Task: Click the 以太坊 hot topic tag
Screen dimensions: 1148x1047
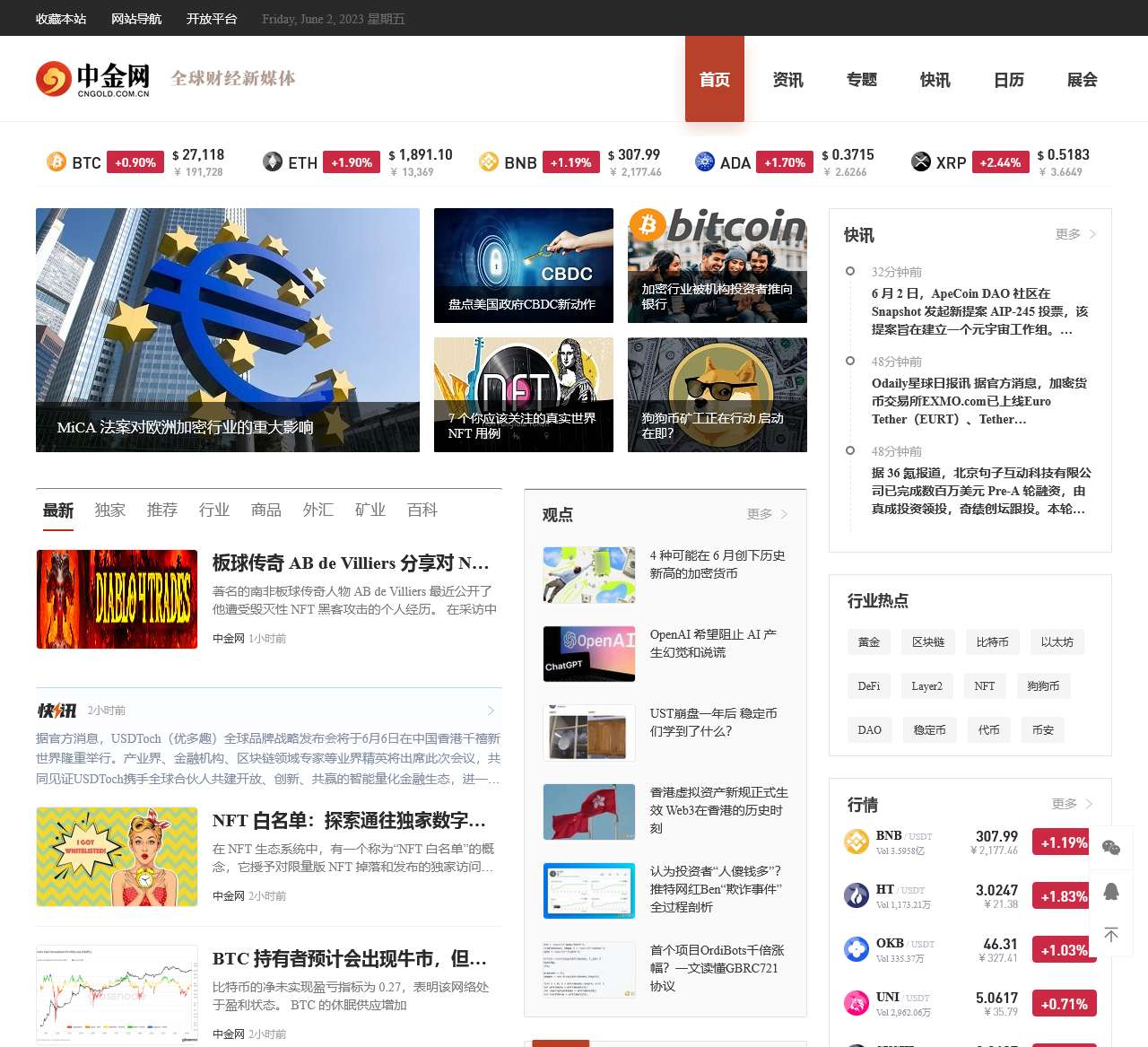Action: pyautogui.click(x=1057, y=642)
